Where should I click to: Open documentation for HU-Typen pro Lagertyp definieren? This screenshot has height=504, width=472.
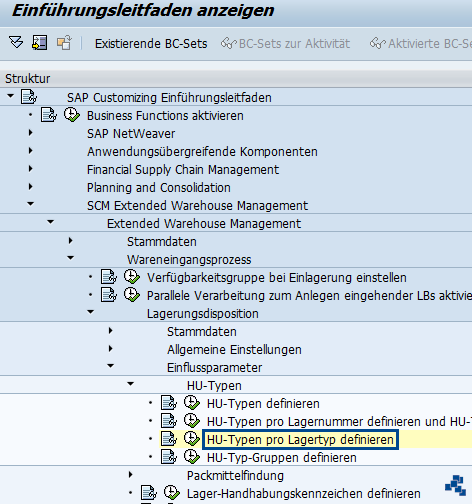click(x=169, y=439)
